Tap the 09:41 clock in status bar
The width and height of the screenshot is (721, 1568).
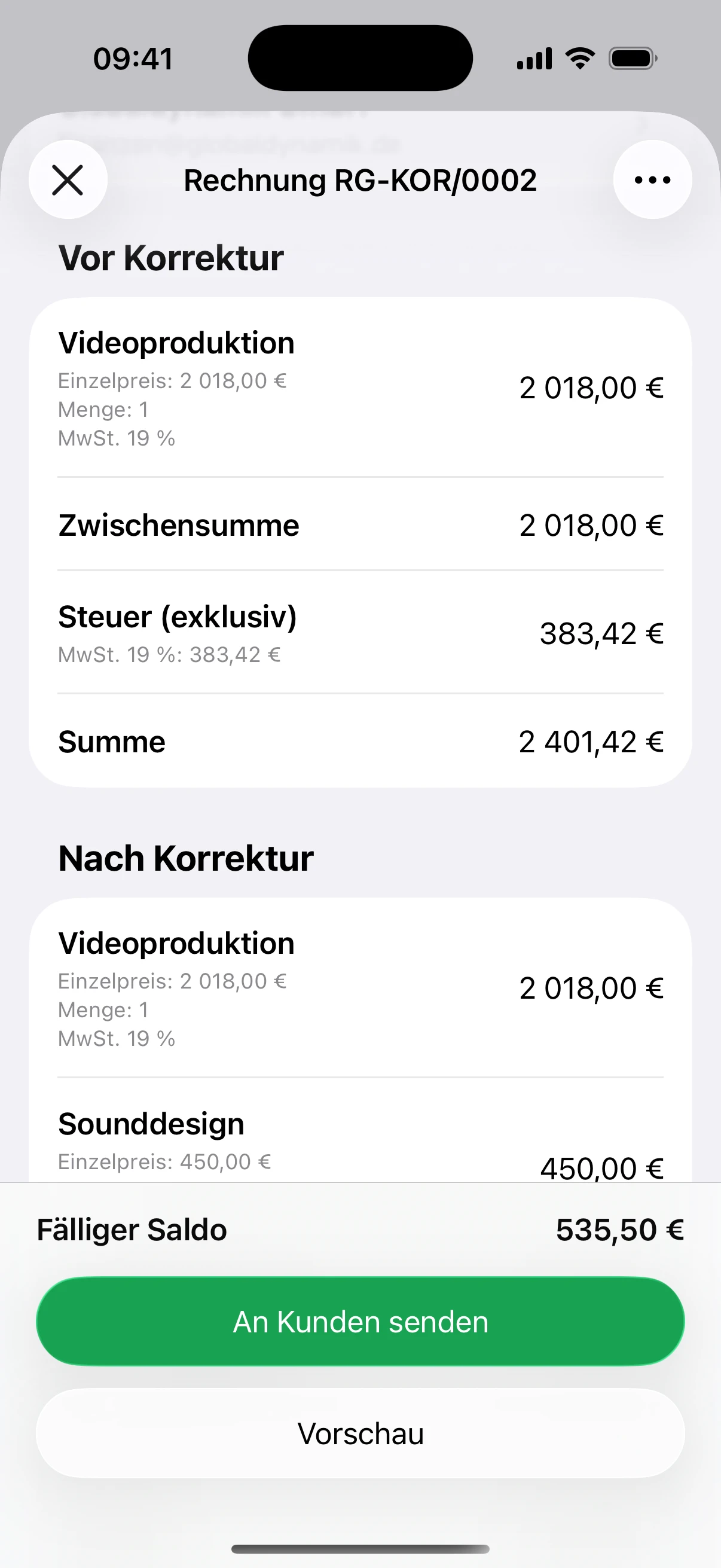(133, 59)
